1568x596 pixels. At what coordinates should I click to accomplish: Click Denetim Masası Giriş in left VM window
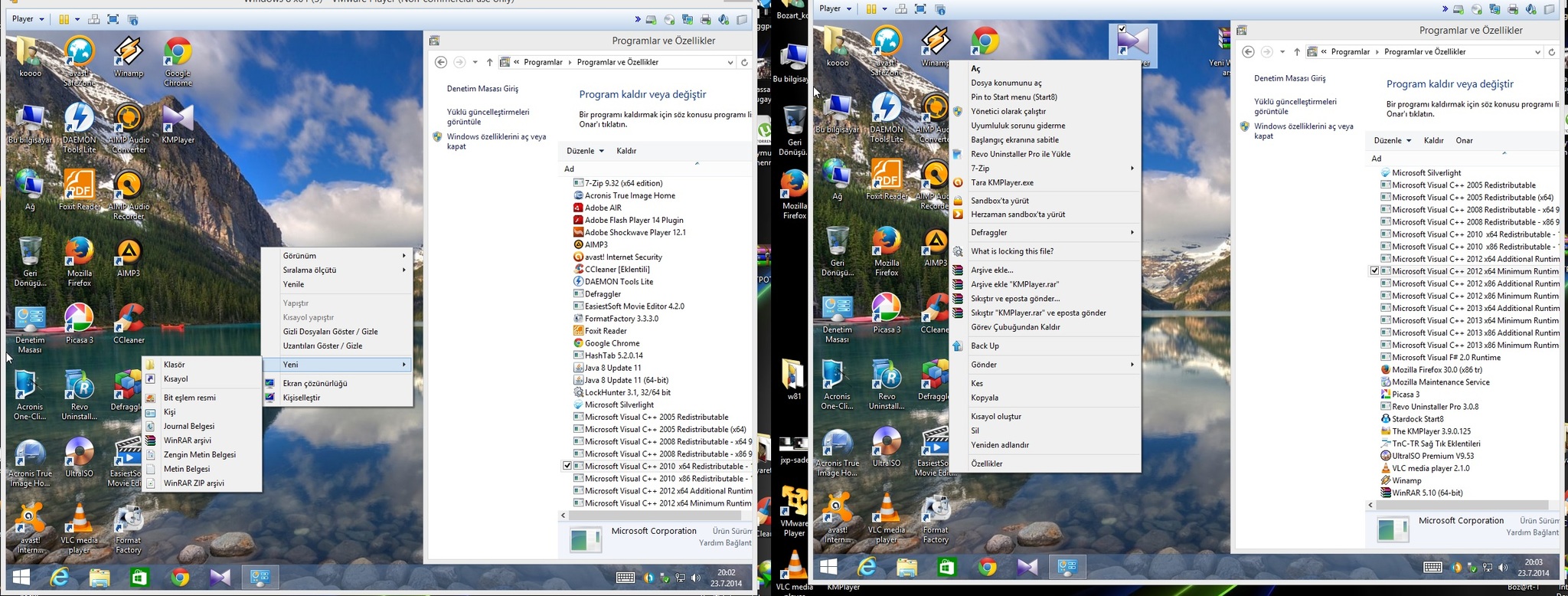pyautogui.click(x=482, y=89)
